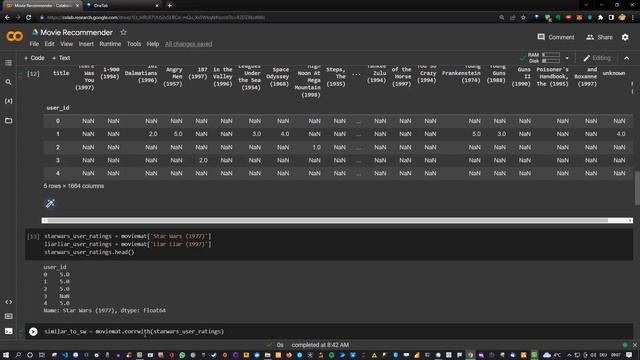Open the command palette sidebar icon
The width and height of the screenshot is (640, 360).
(8, 316)
